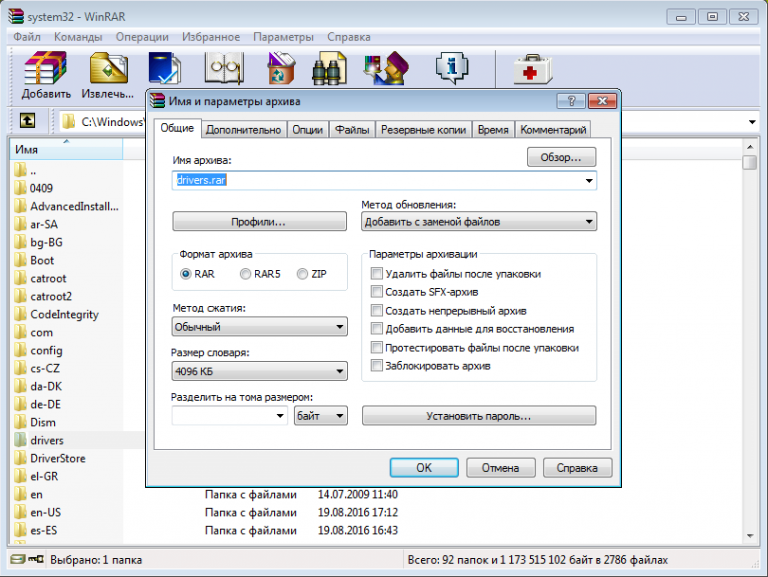The image size is (768, 577).
Task: Select the Общие tab
Action: 177,128
